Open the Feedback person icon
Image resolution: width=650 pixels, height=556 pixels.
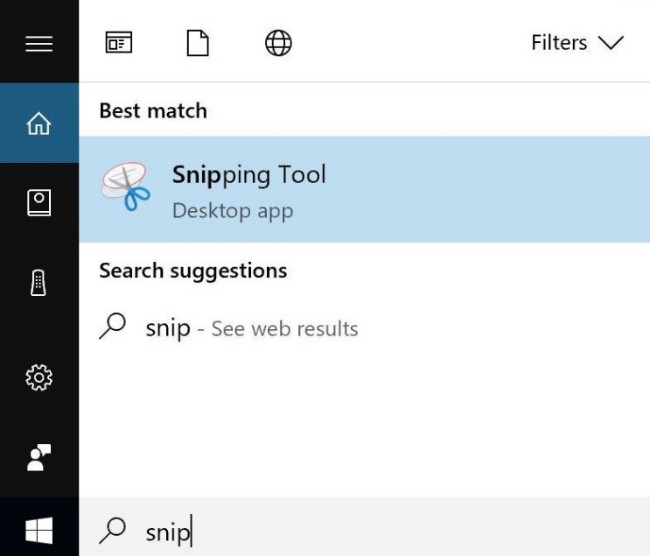[x=39, y=457]
